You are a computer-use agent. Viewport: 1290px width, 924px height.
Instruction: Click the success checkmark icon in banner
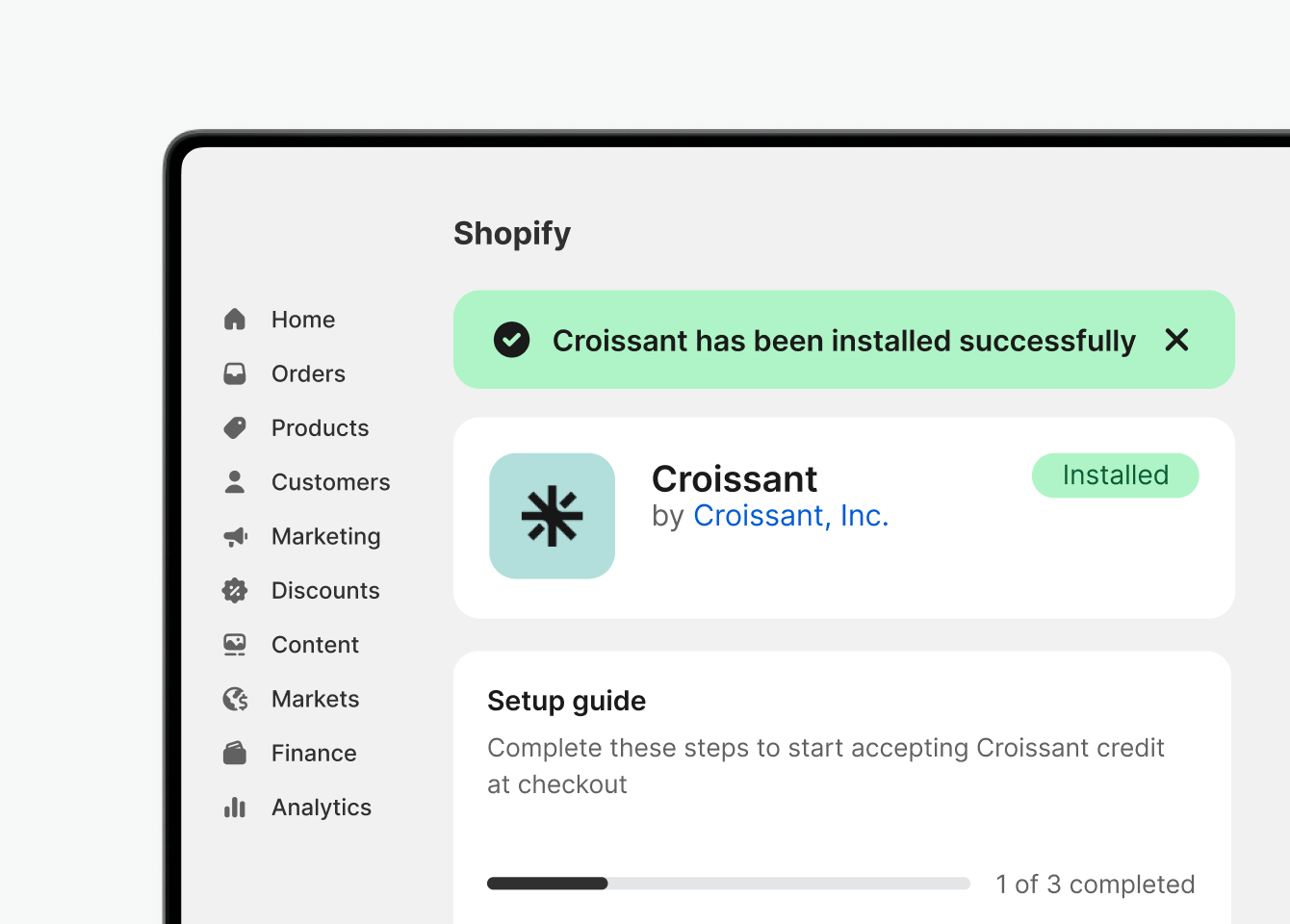coord(512,340)
